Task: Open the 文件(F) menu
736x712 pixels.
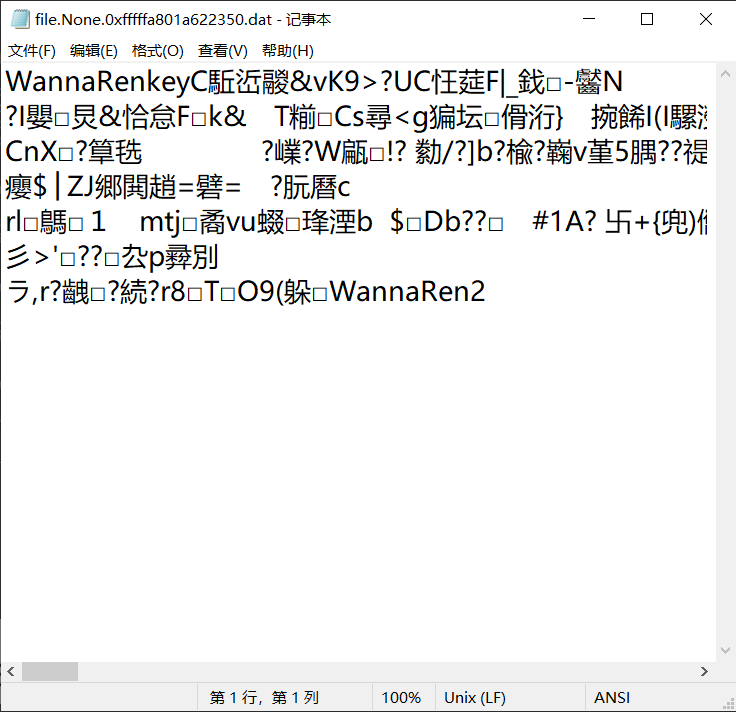Action: (x=32, y=51)
